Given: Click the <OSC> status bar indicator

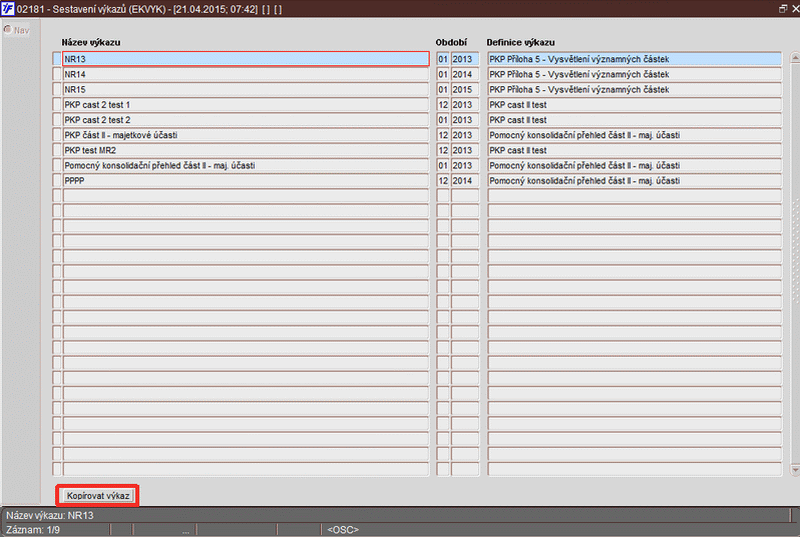Looking at the screenshot, I should point(343,530).
